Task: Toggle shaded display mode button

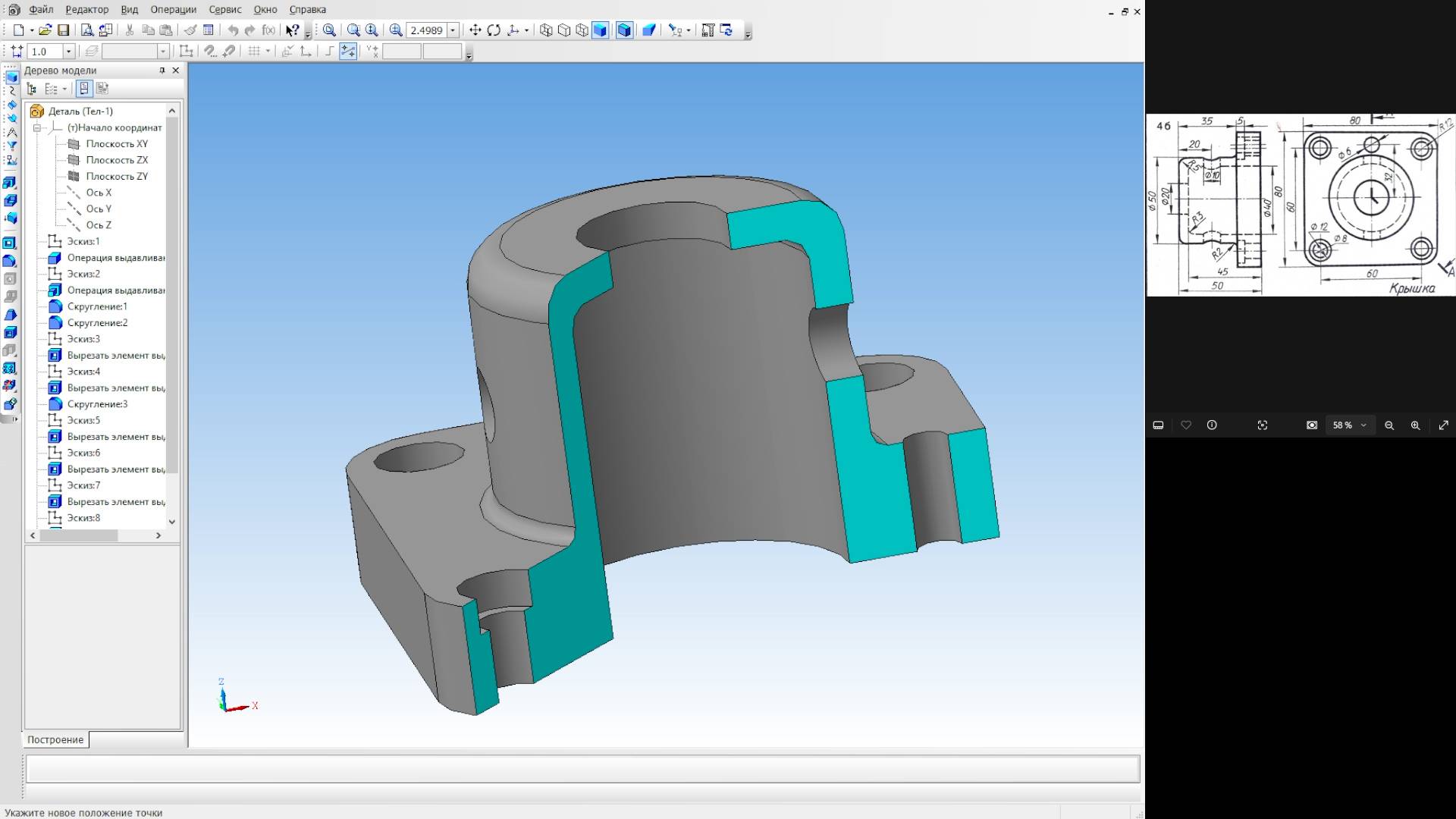Action: coord(600,30)
